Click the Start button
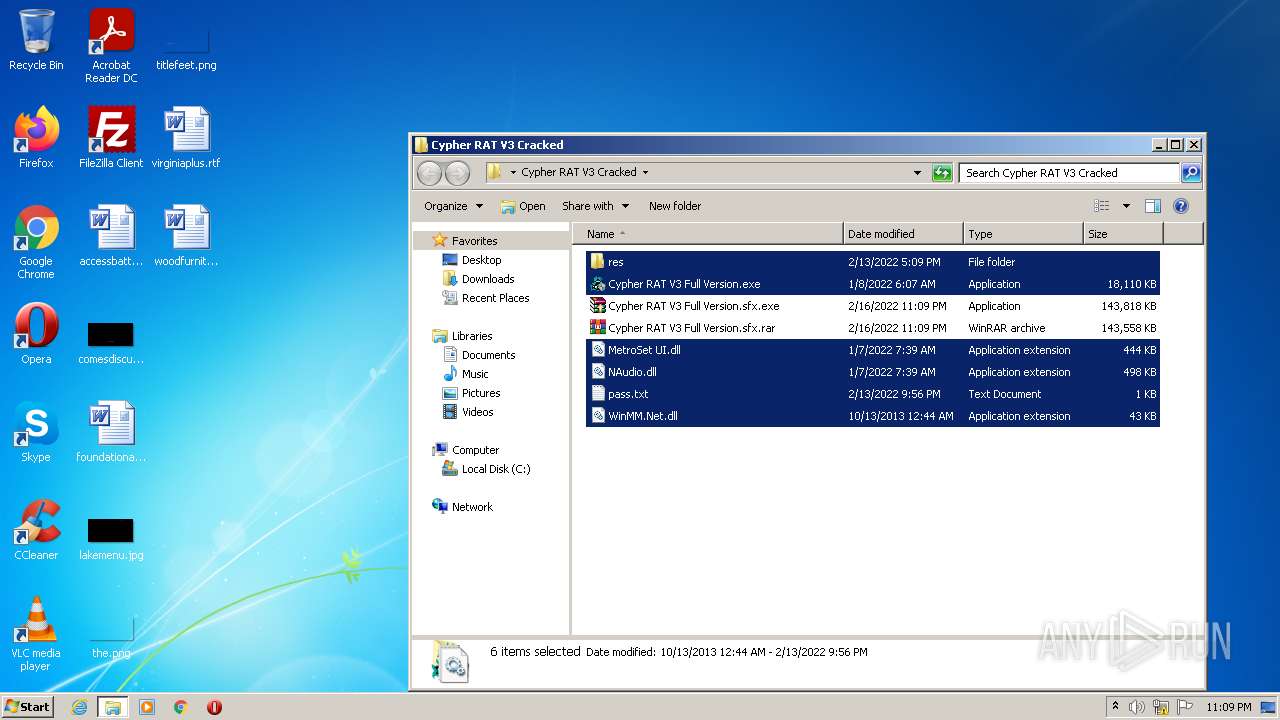Viewport: 1280px width, 720px height. coord(28,707)
